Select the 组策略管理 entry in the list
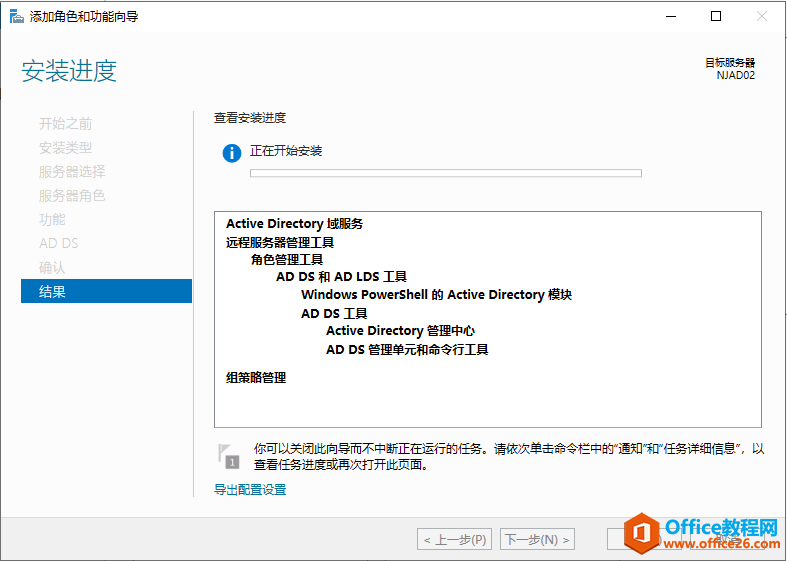787x561 pixels. (256, 378)
